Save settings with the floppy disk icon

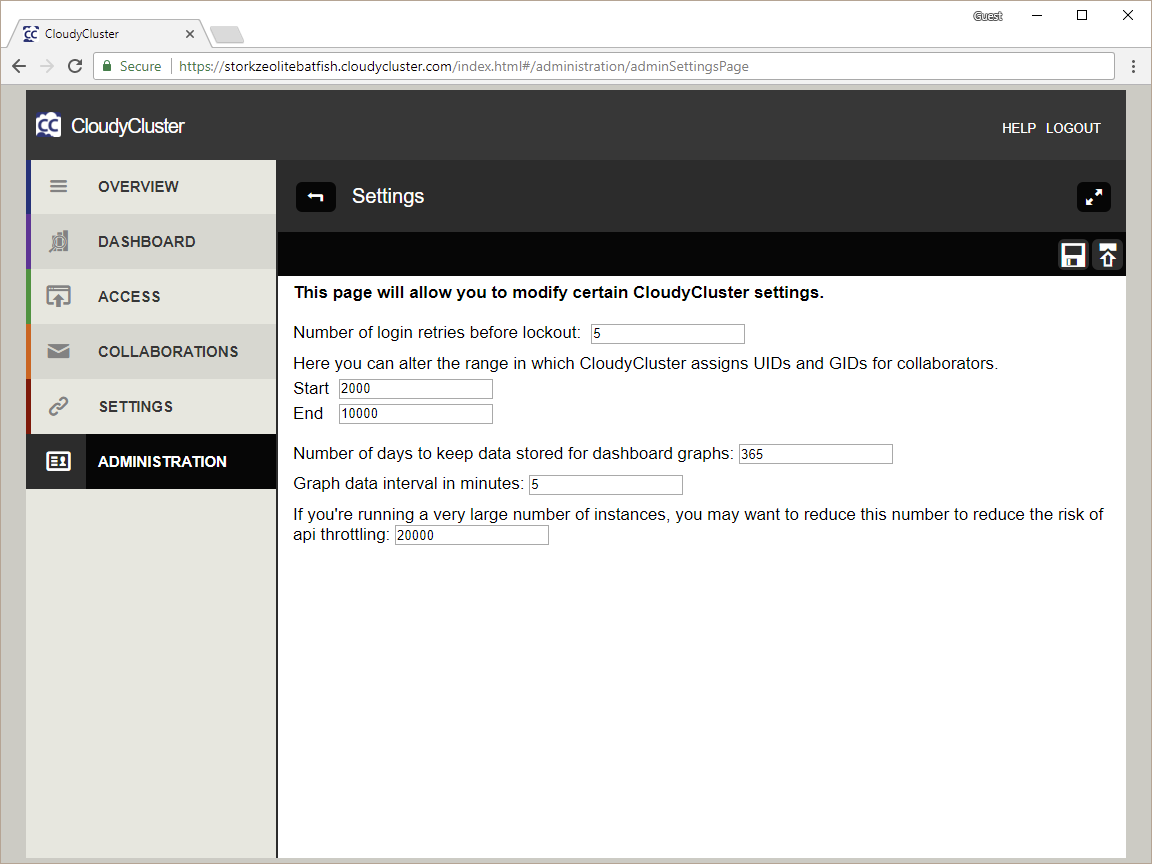coord(1073,256)
